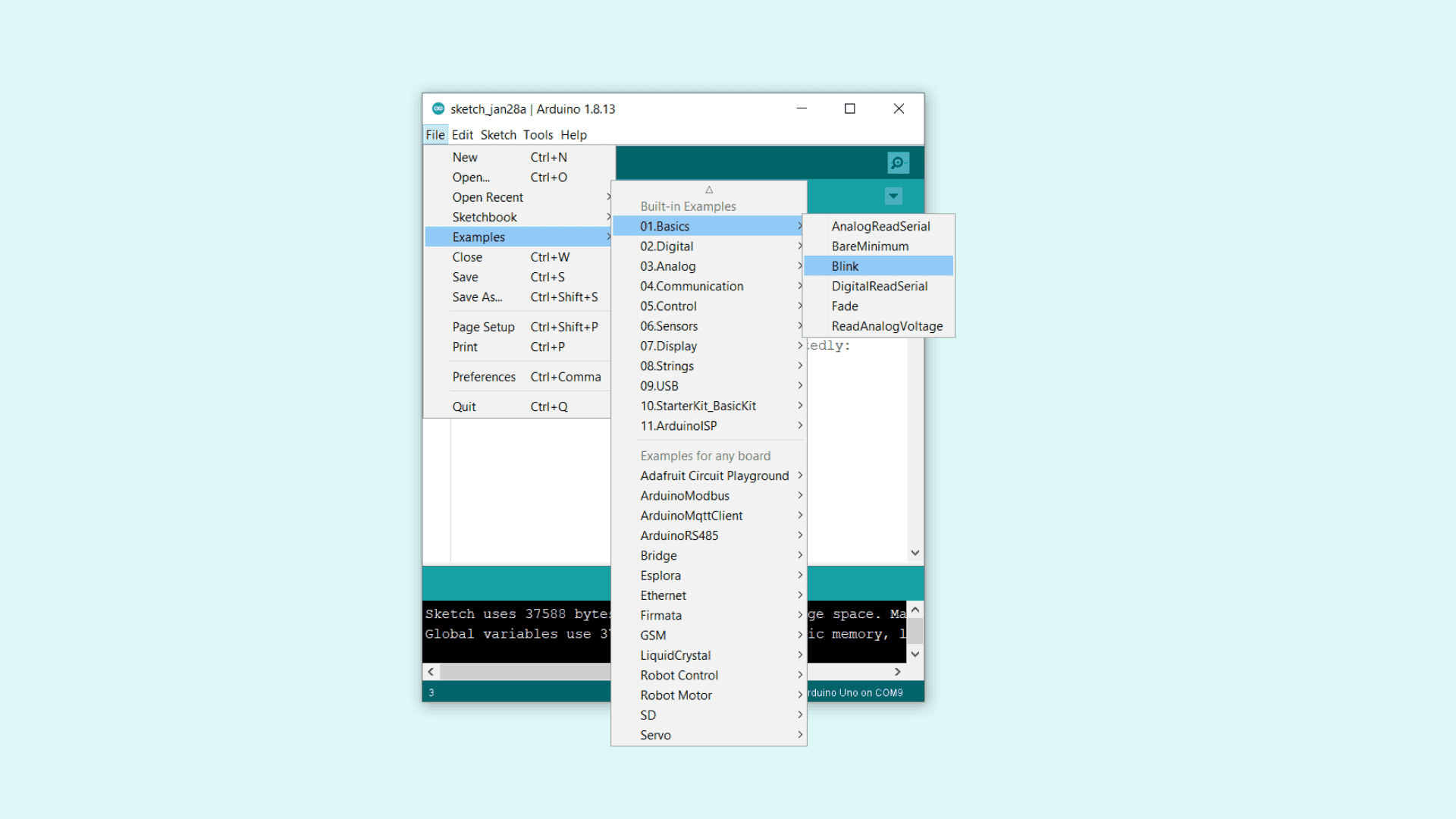Image resolution: width=1456 pixels, height=819 pixels.
Task: Click the tab options dropdown arrow
Action: point(893,196)
